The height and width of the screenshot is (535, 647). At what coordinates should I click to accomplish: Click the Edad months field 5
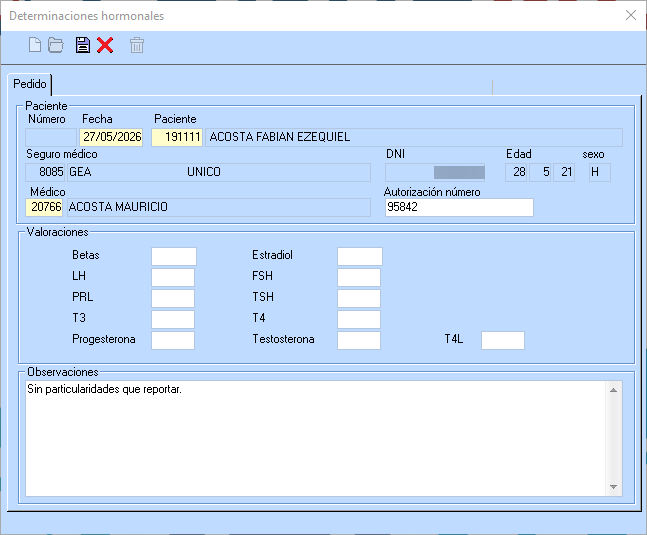541,172
